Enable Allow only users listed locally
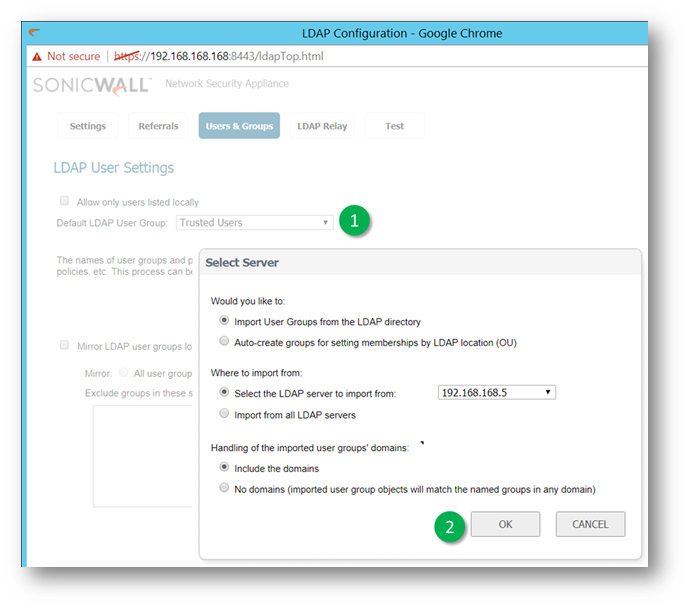The image size is (690, 609). pos(65,202)
